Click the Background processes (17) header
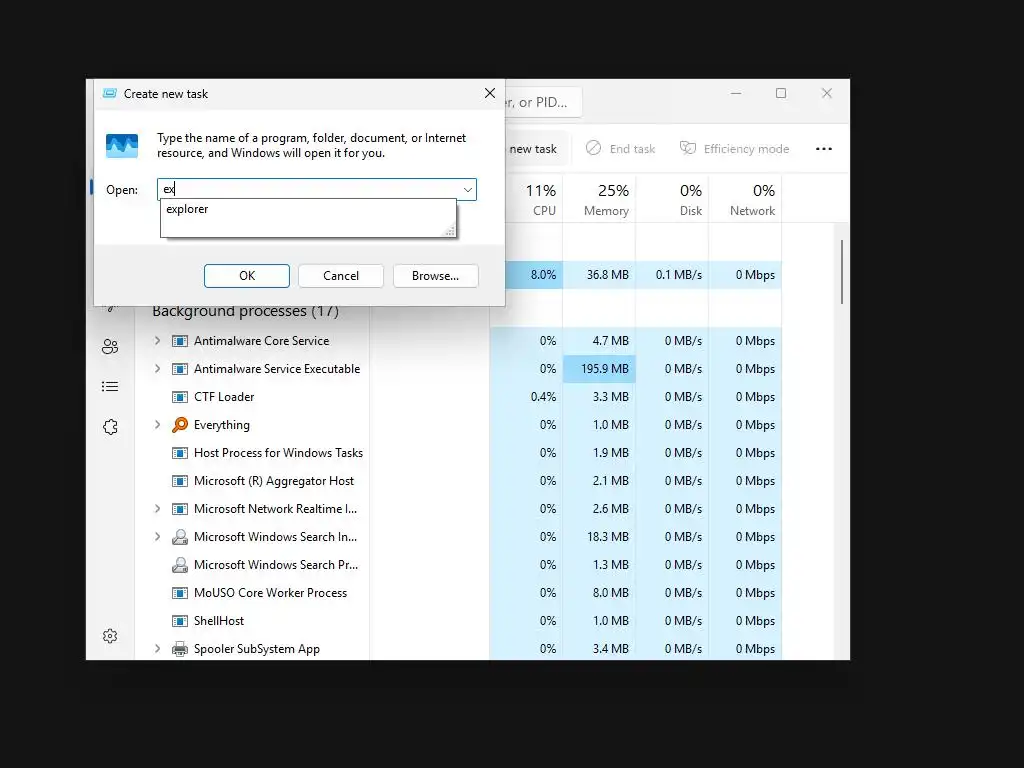Viewport: 1024px width, 768px height. 246,312
